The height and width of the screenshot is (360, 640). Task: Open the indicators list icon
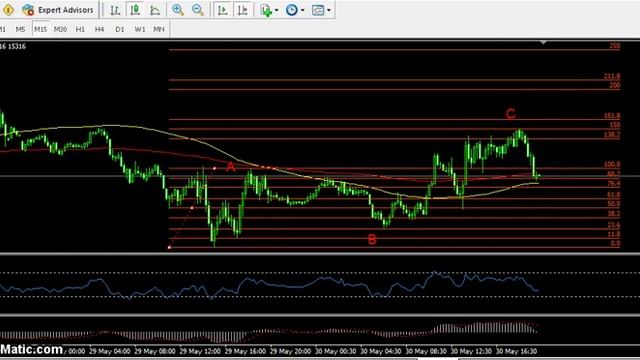click(266, 10)
